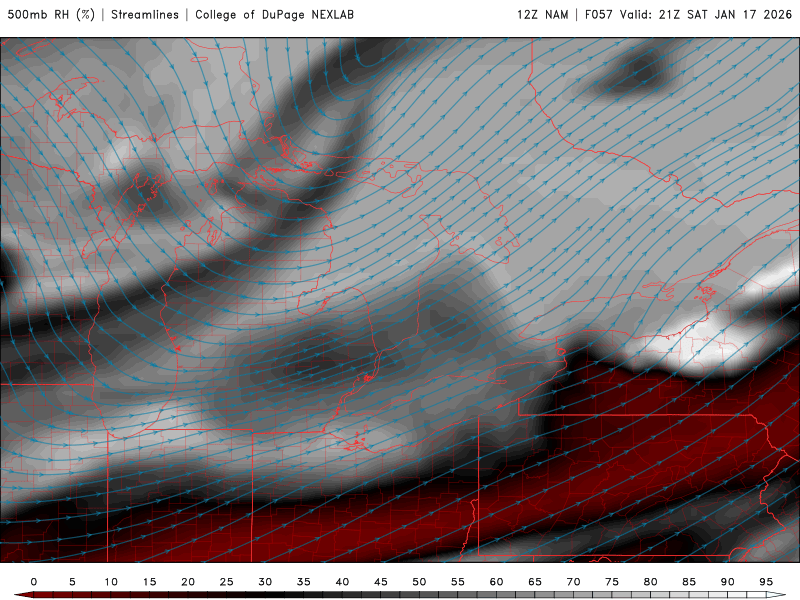Viewport: 800px width, 600px height.
Task: Select the 25 value on the color scale
Action: [x=227, y=582]
